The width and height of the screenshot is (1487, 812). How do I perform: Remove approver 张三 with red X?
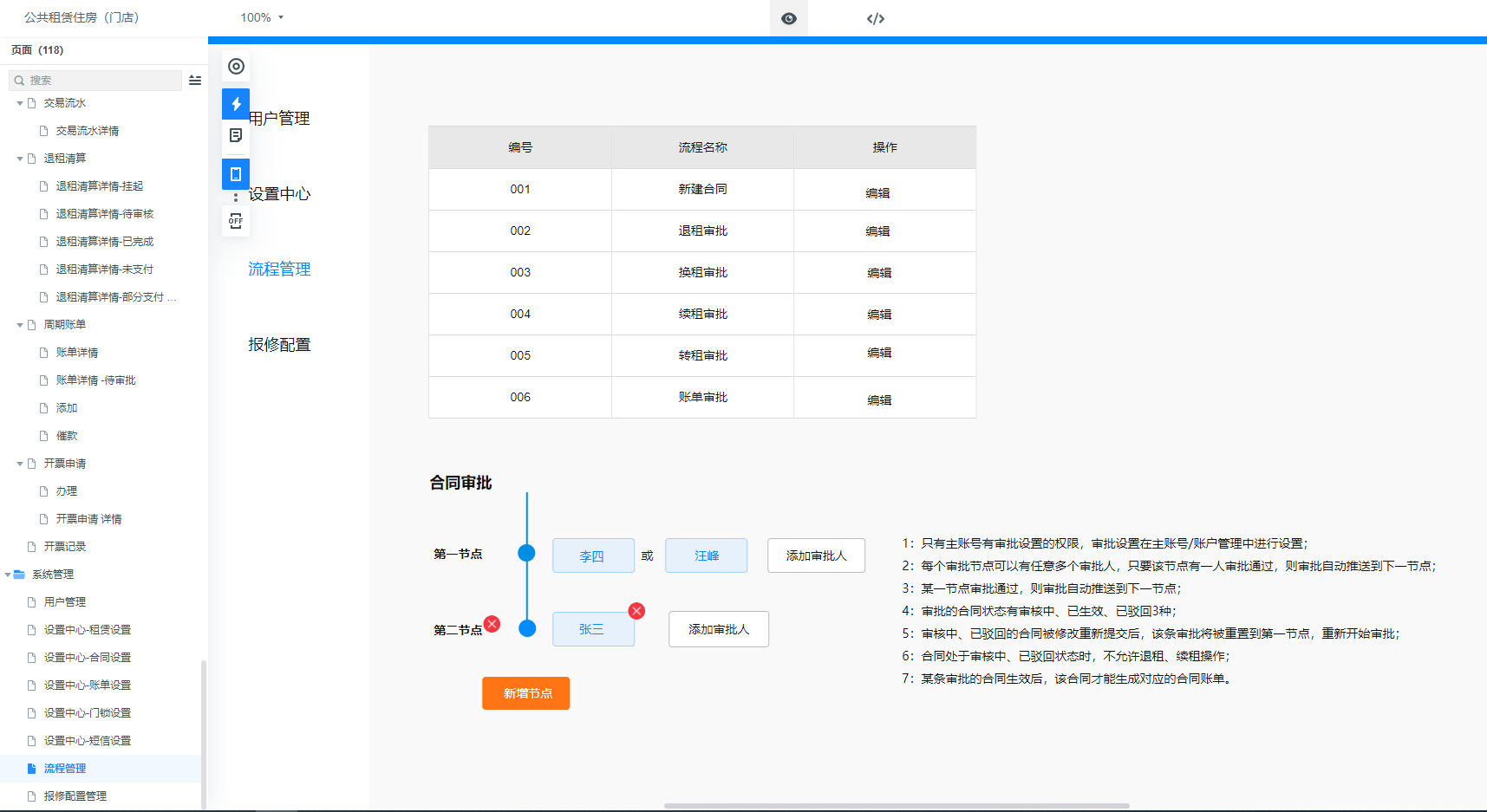[636, 611]
